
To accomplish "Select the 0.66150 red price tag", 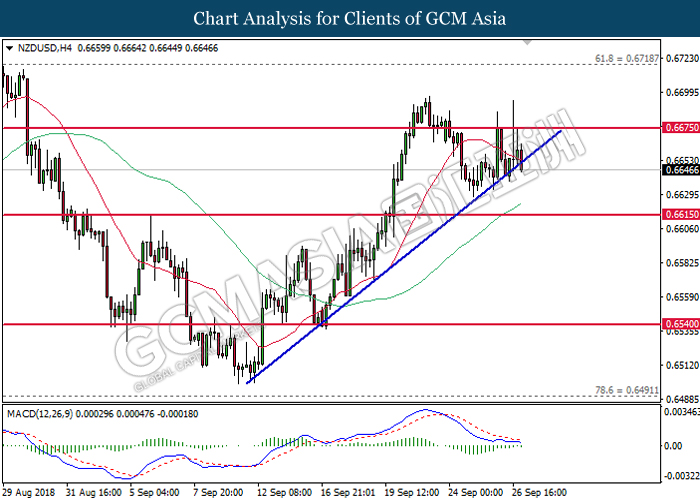I will pyautogui.click(x=678, y=214).
